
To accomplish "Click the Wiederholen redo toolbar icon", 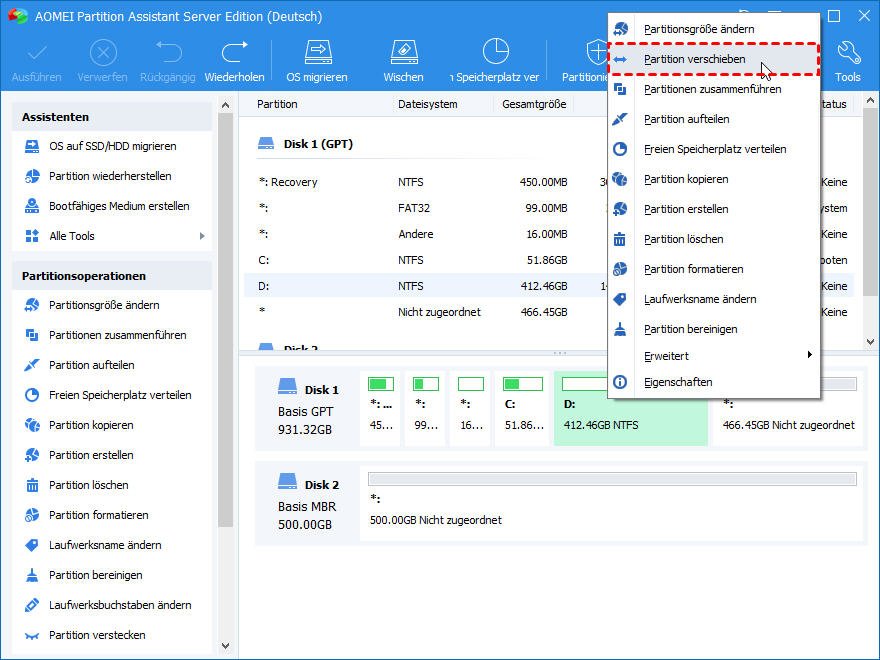I will 235,53.
